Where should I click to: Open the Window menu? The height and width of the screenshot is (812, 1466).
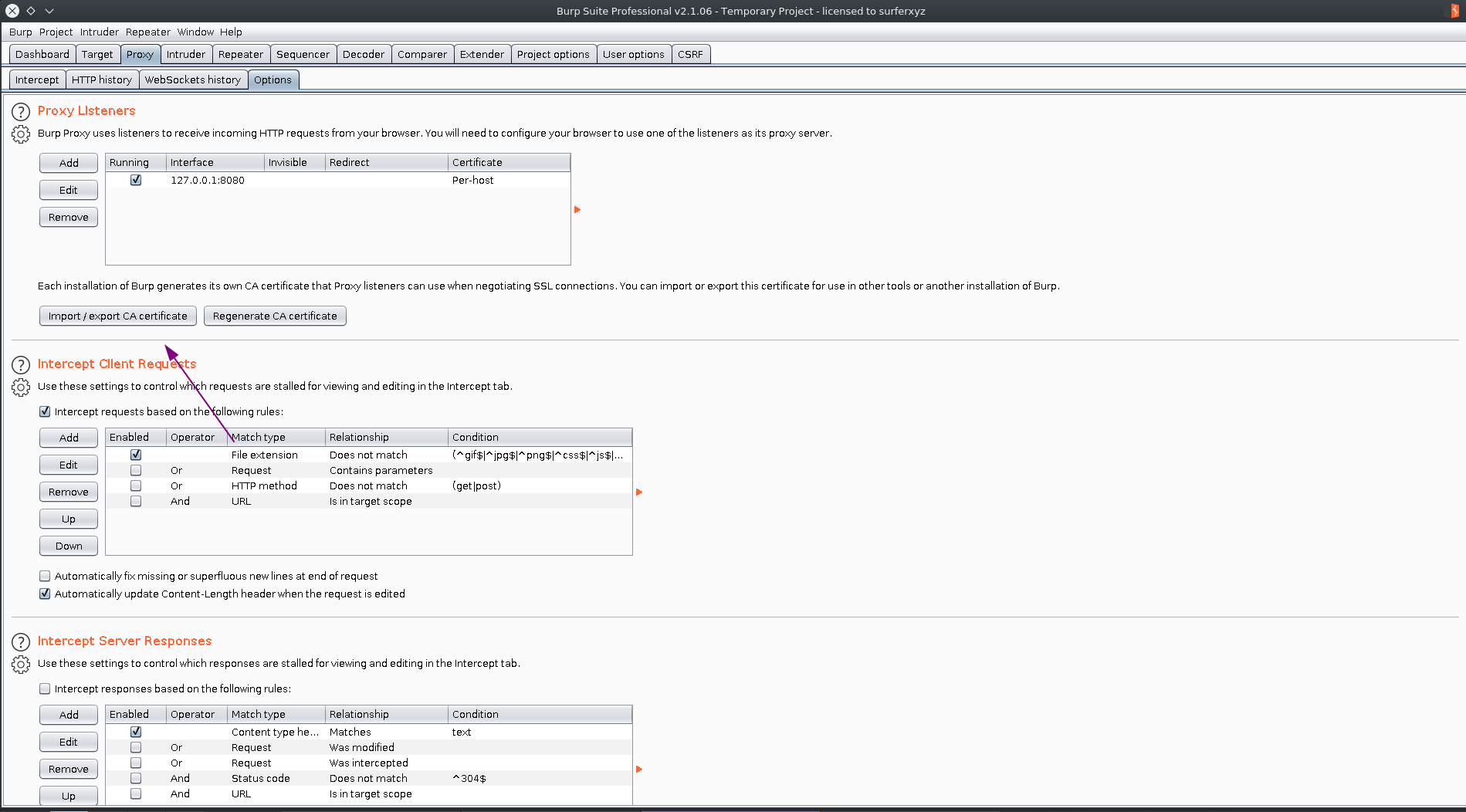195,32
